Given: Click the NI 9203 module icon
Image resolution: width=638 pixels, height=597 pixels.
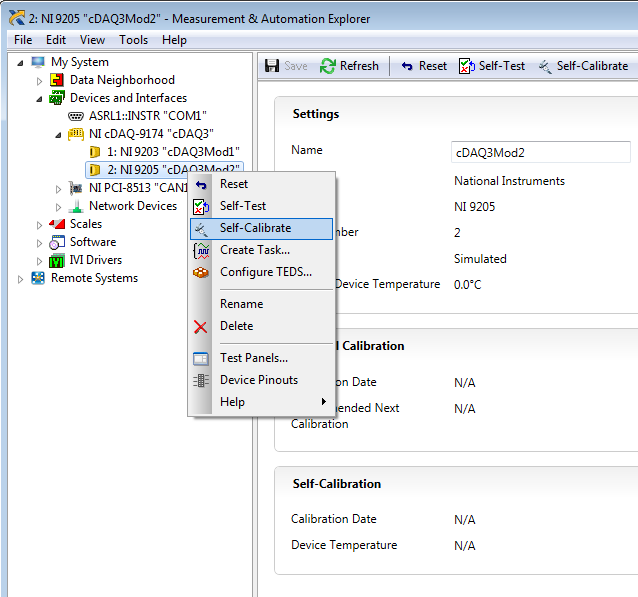Looking at the screenshot, I should 95,152.
